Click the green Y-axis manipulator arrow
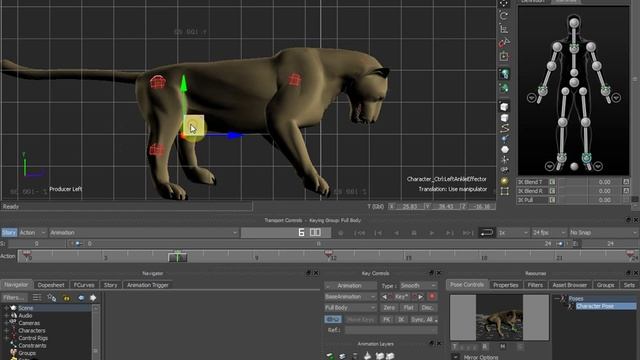640x360 pixels. click(x=184, y=83)
